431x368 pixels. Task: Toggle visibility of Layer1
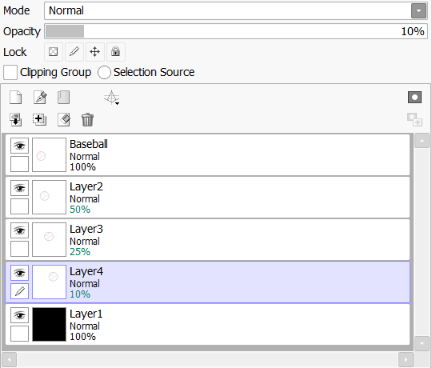19,315
